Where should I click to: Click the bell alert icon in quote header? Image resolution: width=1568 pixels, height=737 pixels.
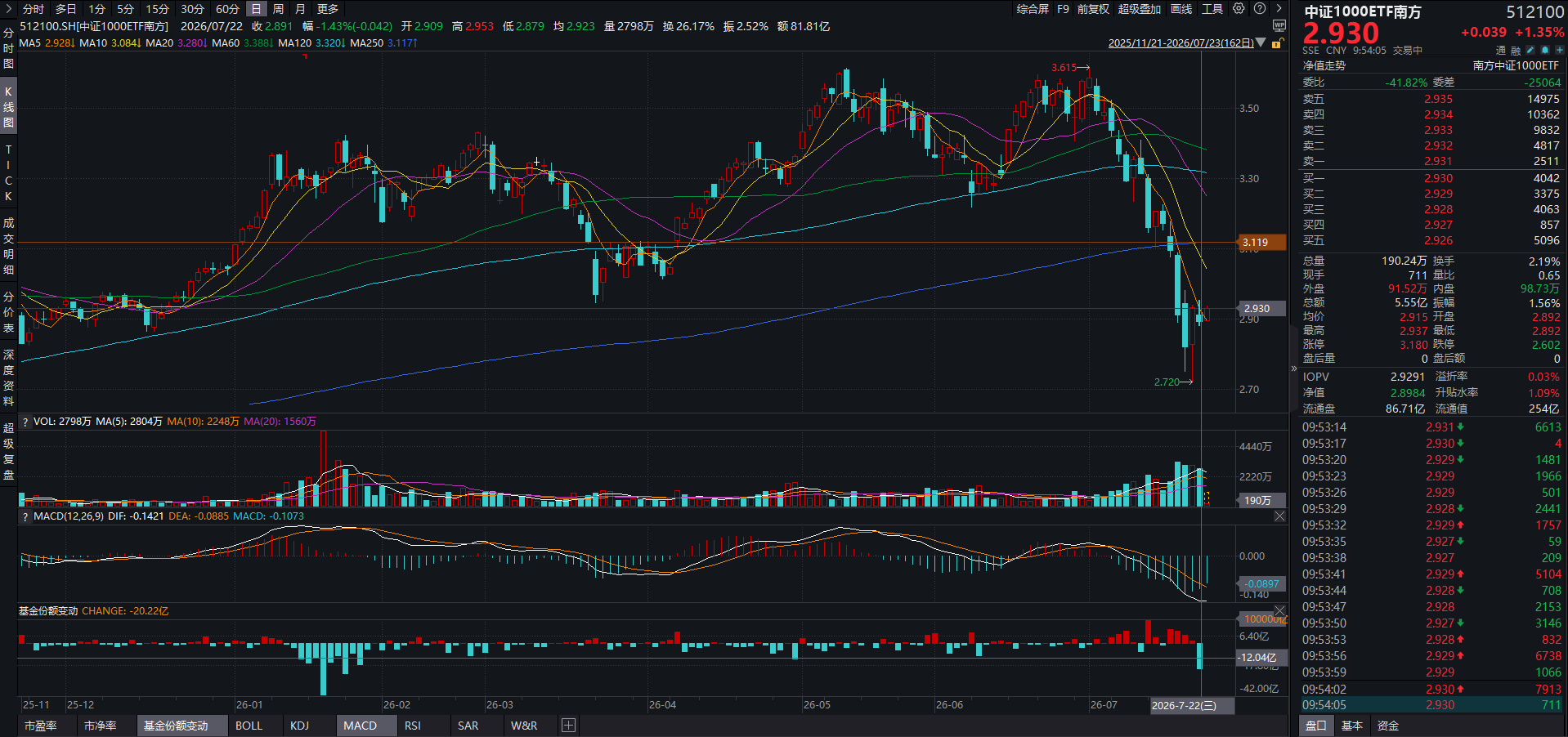1545,51
